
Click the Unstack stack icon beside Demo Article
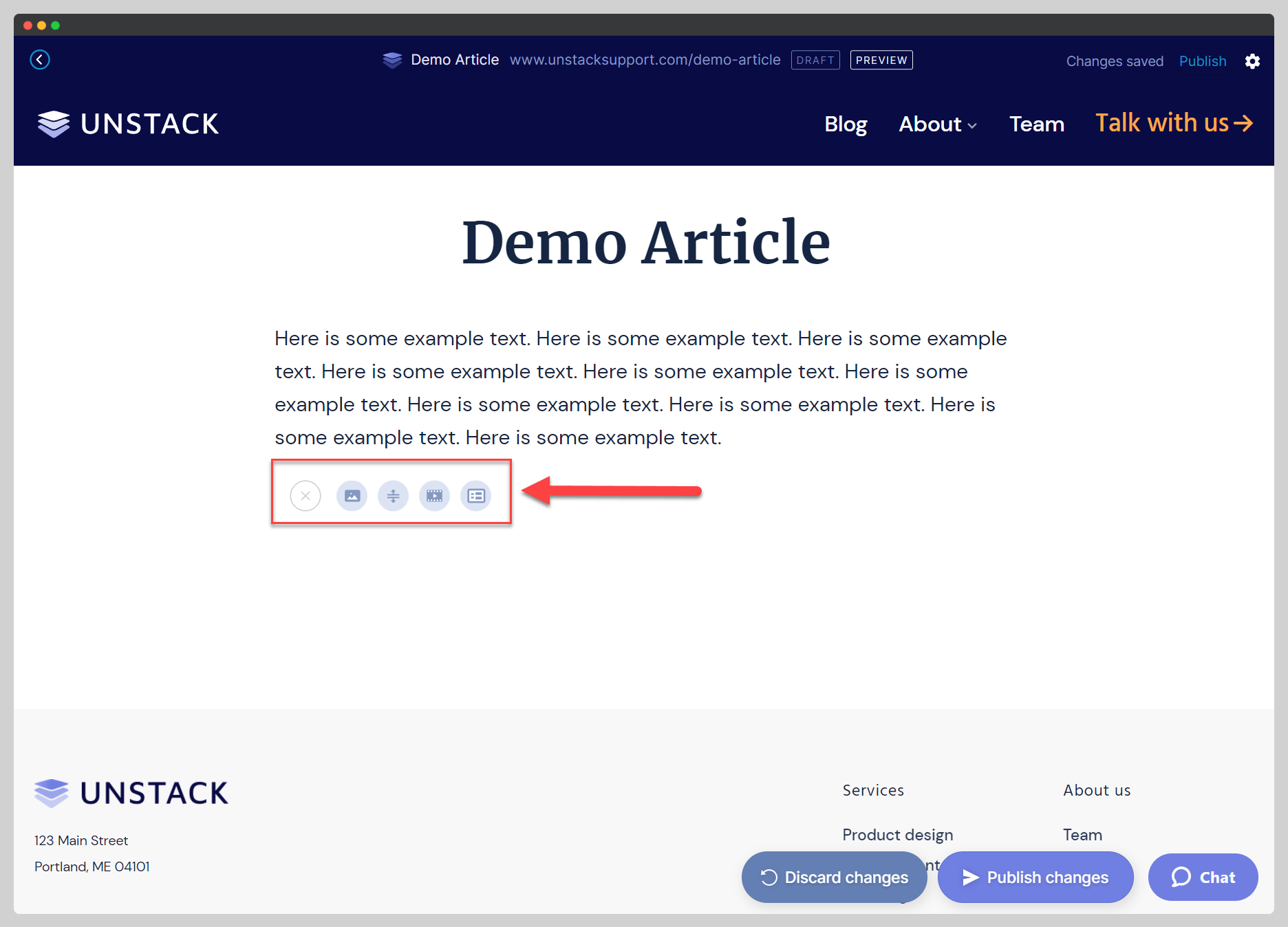pyautogui.click(x=392, y=61)
